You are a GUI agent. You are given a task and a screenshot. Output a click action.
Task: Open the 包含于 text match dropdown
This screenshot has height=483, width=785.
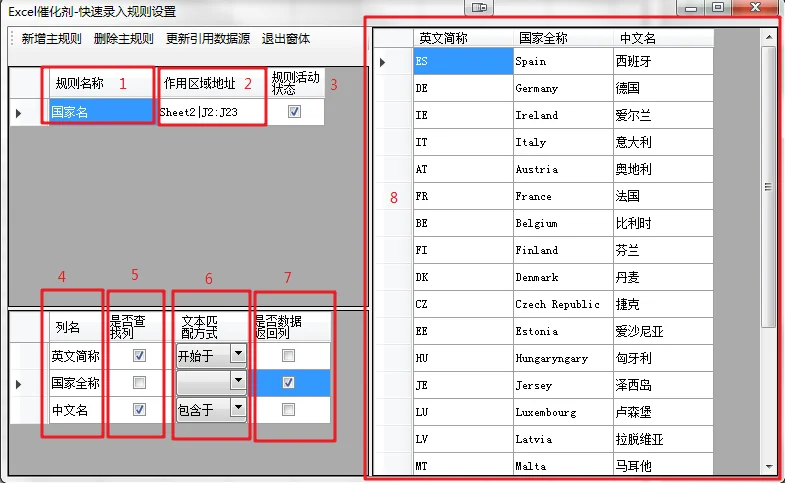pyautogui.click(x=238, y=408)
